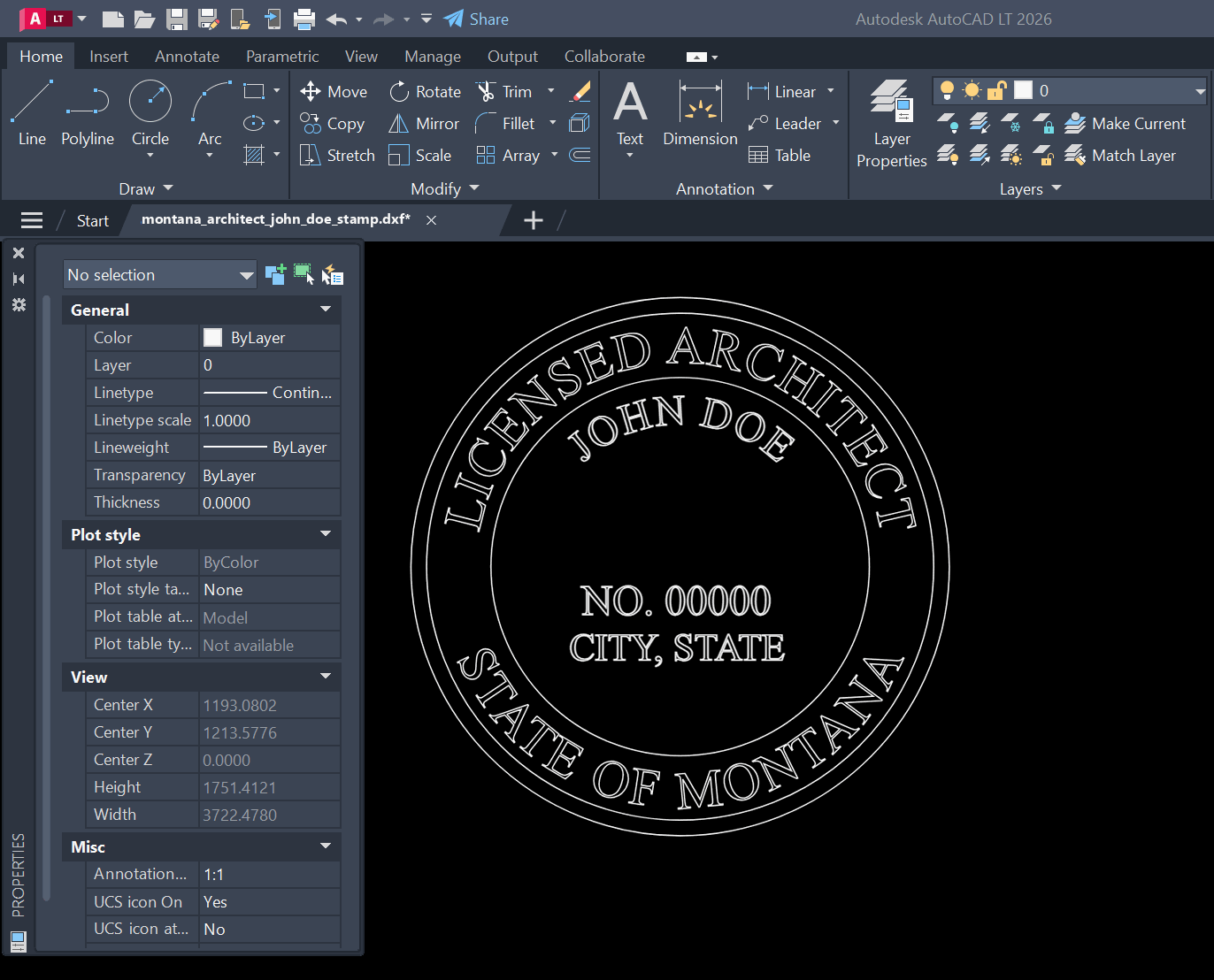Toggle layer 0 on/off lightbulb
The height and width of the screenshot is (980, 1214).
click(x=947, y=90)
